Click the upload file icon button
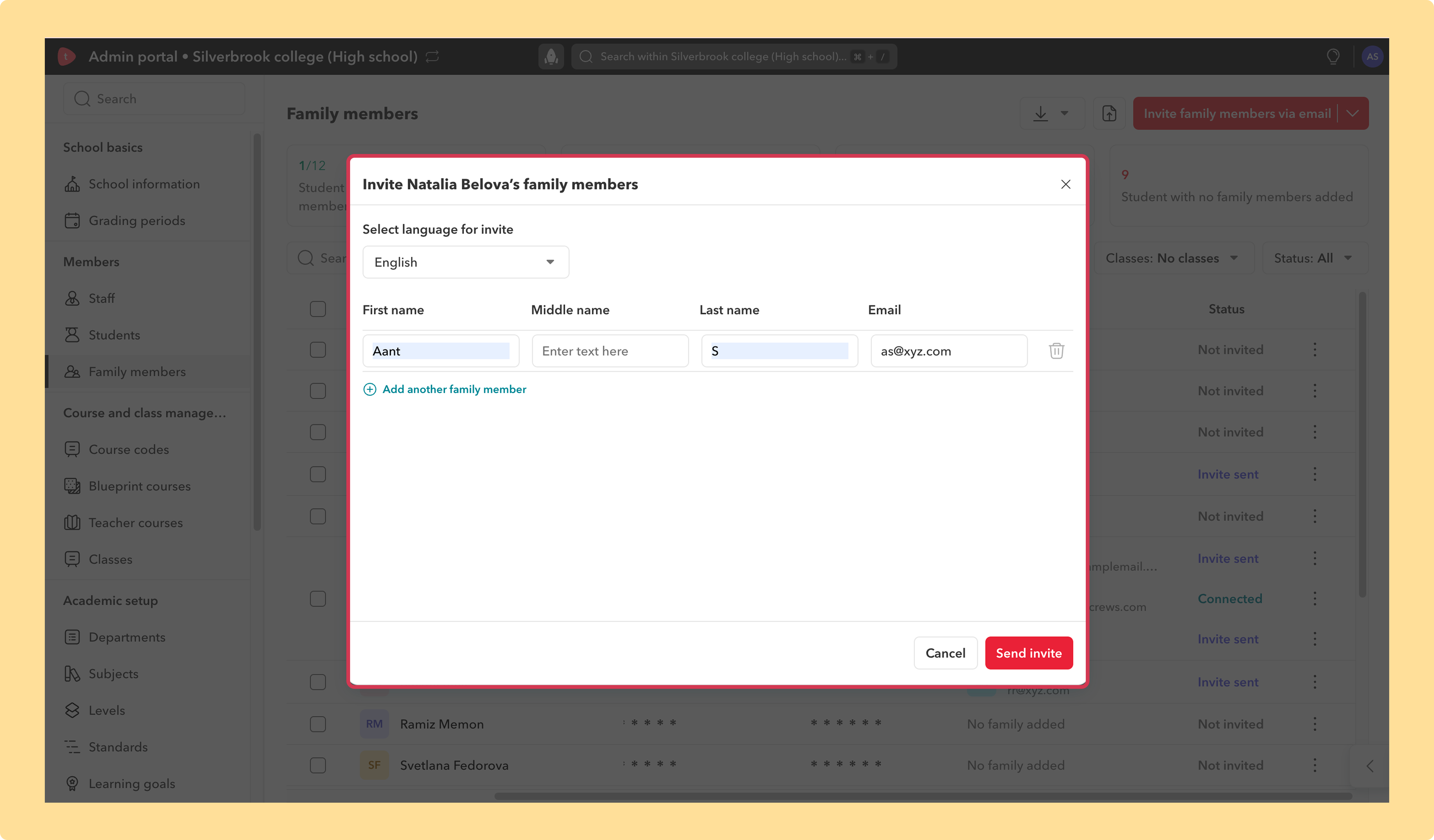1434x840 pixels. point(1109,113)
